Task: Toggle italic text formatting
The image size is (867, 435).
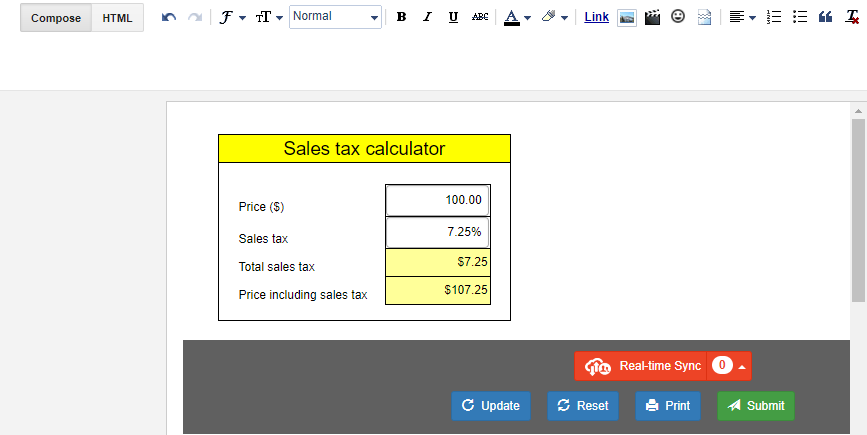Action: [427, 17]
